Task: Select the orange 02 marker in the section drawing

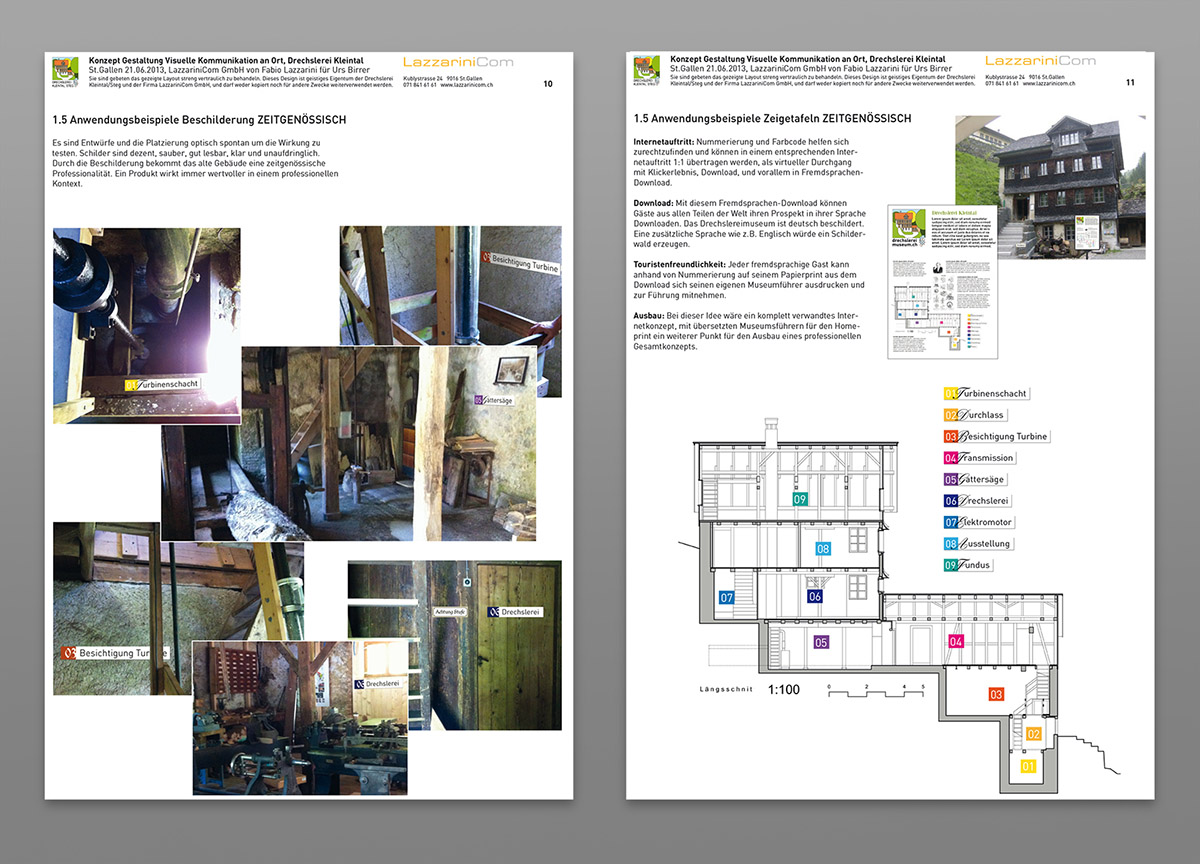Action: (x=1034, y=734)
